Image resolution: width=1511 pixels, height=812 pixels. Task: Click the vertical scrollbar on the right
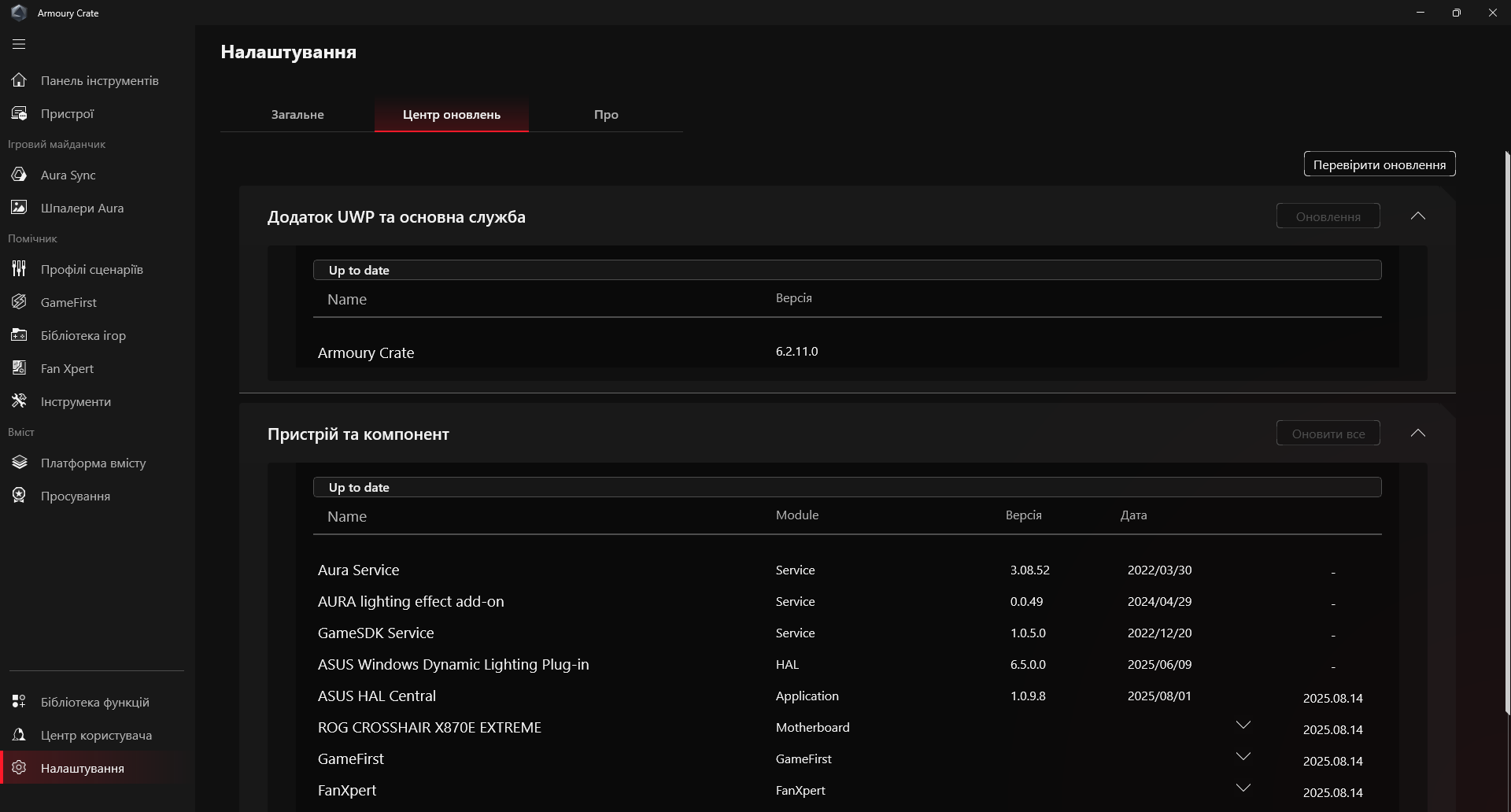(x=1507, y=433)
